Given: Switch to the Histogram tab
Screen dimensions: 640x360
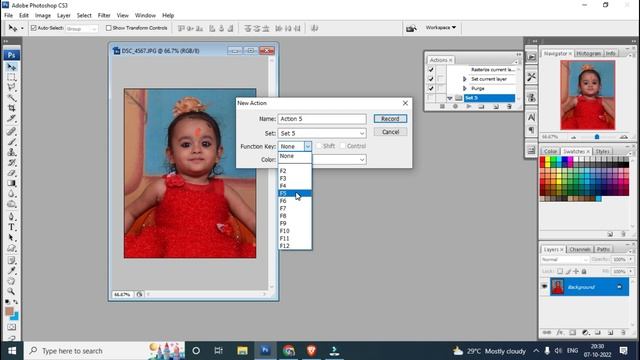Looking at the screenshot, I should point(588,53).
